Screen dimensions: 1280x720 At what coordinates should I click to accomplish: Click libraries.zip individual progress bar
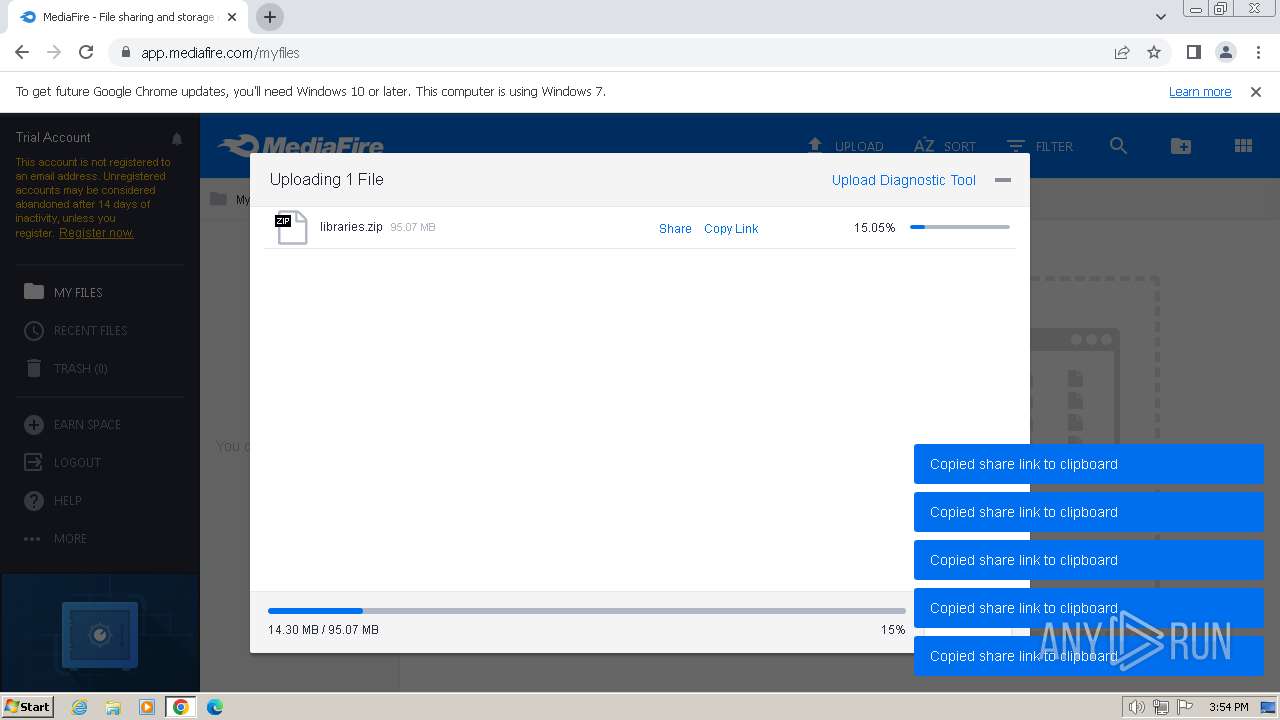click(960, 227)
